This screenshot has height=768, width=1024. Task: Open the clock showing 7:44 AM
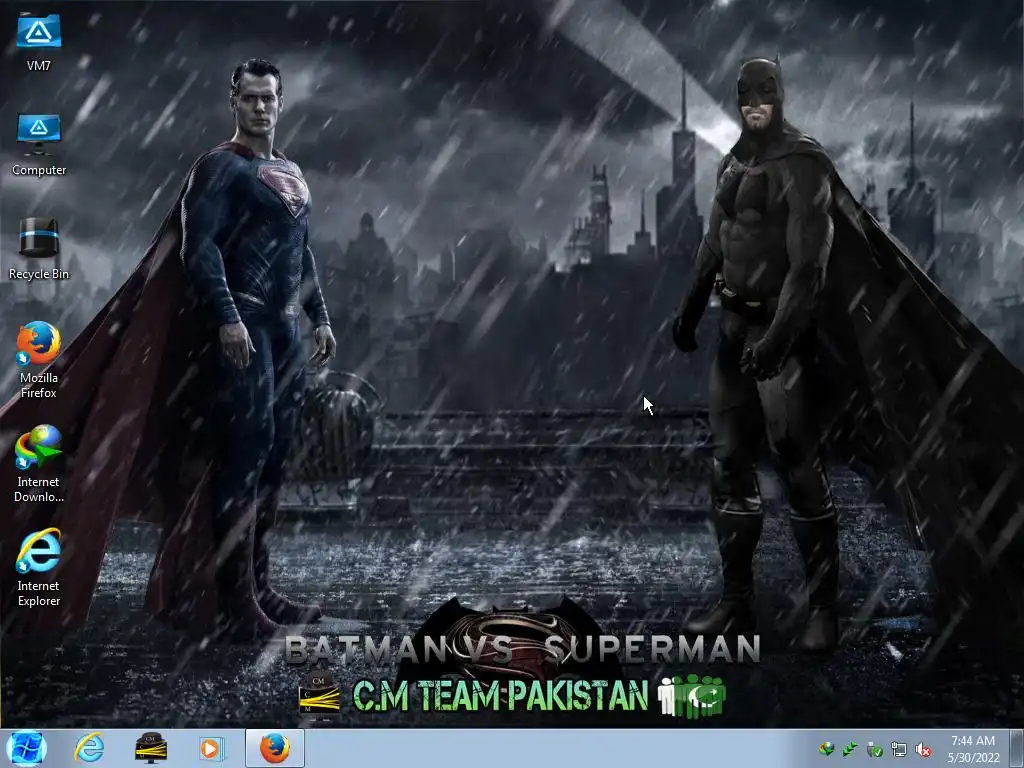coord(973,749)
